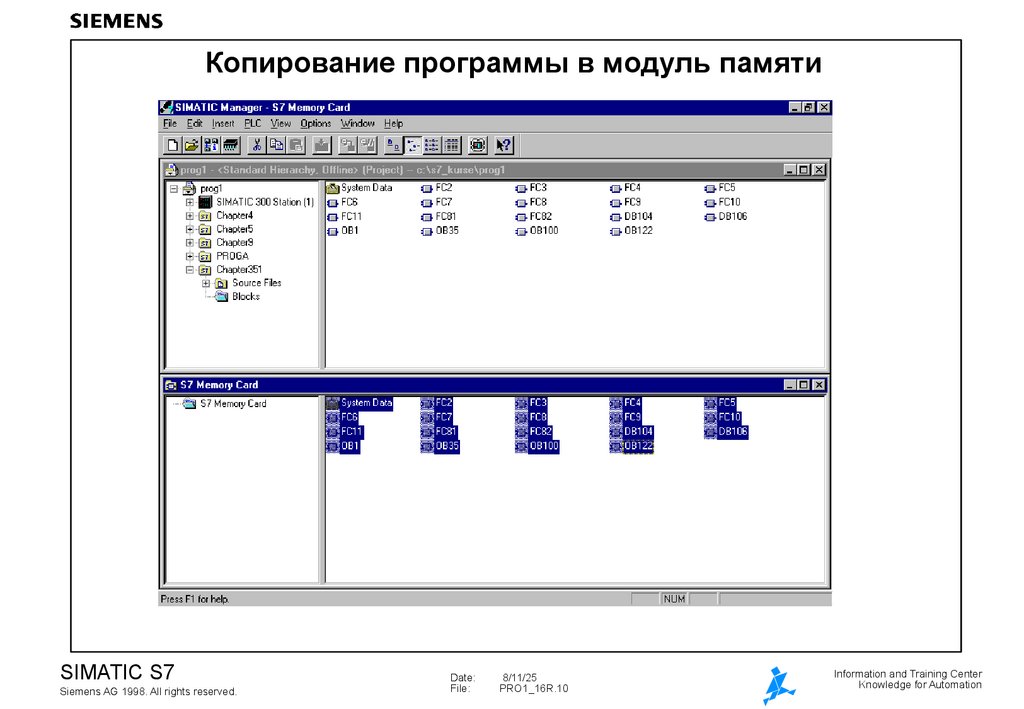Select System Data in S7 Memory Card window
The height and width of the screenshot is (709, 1024).
[x=360, y=403]
